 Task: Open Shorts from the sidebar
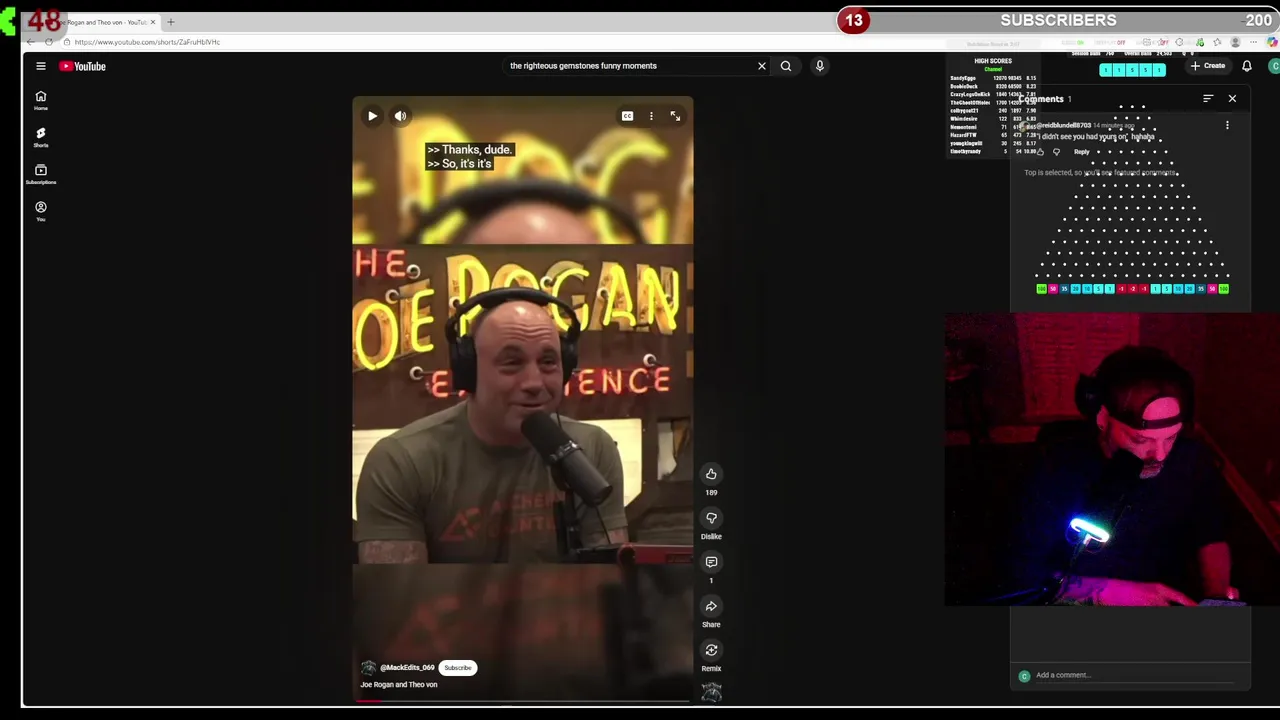[x=41, y=137]
